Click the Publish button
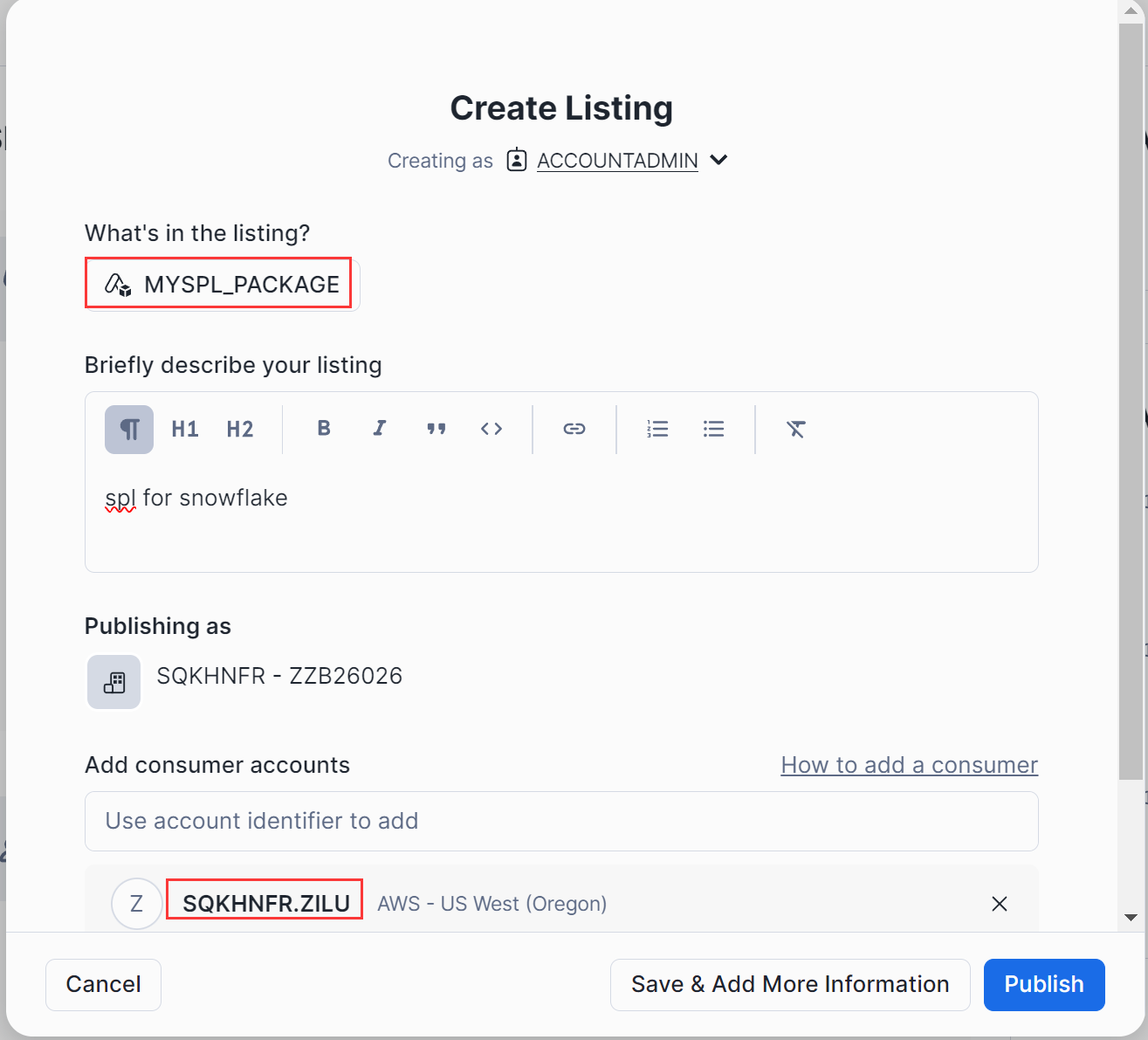The height and width of the screenshot is (1040, 1148). [1043, 984]
